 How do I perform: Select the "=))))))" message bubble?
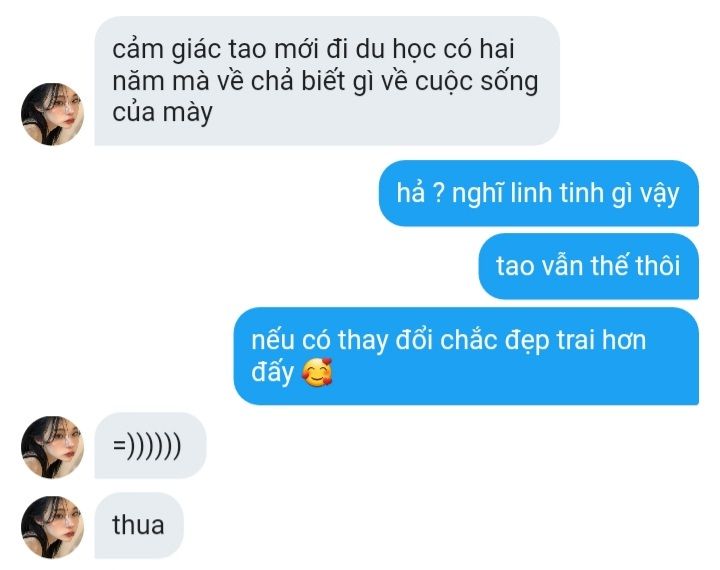coord(151,446)
